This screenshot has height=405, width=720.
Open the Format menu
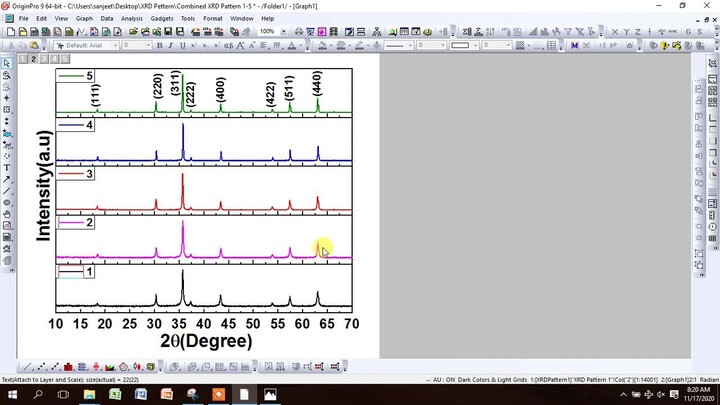[213, 18]
